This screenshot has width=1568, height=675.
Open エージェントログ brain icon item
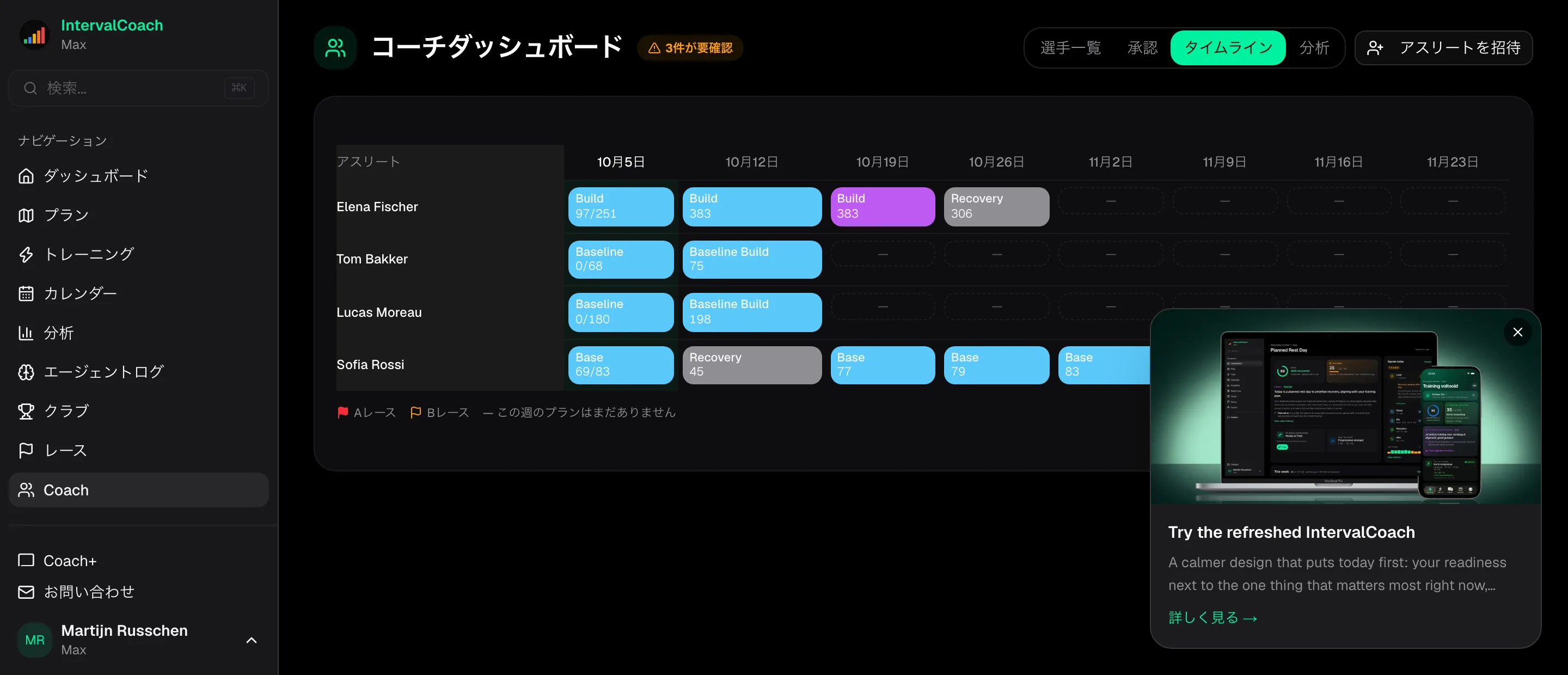pyautogui.click(x=139, y=372)
